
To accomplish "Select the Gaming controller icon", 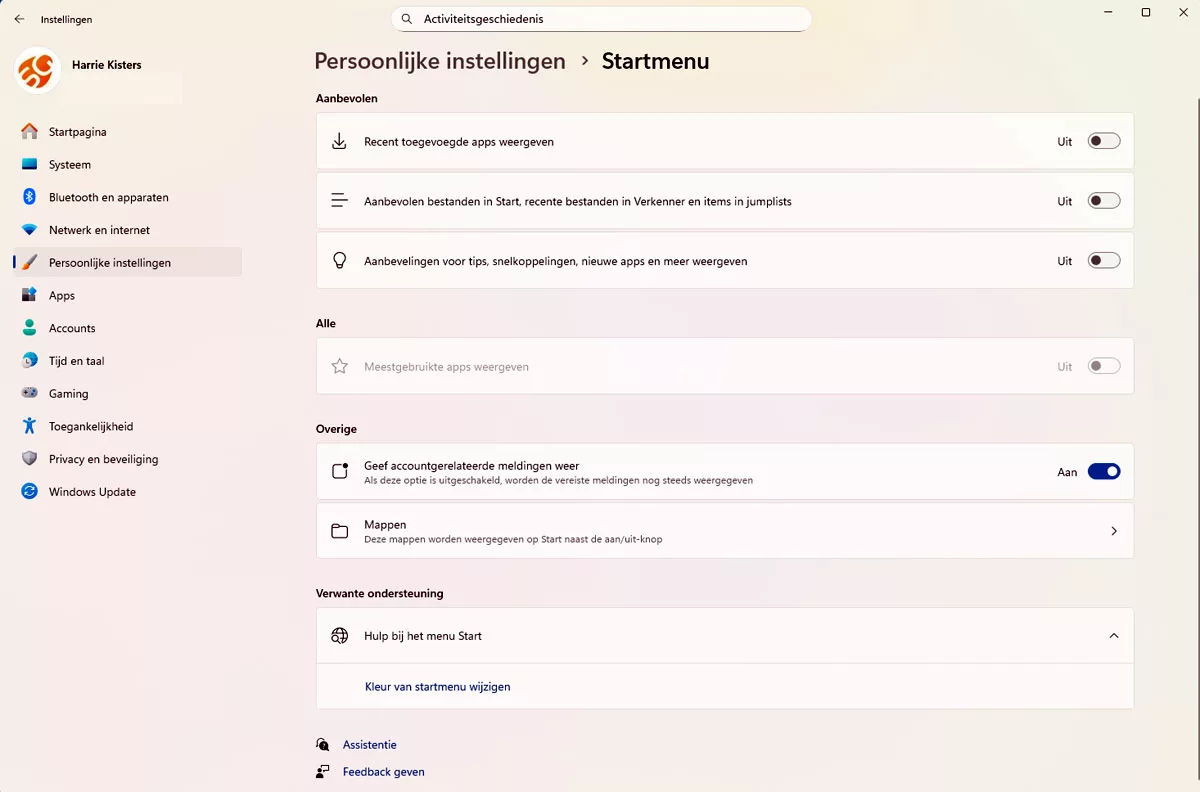I will click(30, 393).
